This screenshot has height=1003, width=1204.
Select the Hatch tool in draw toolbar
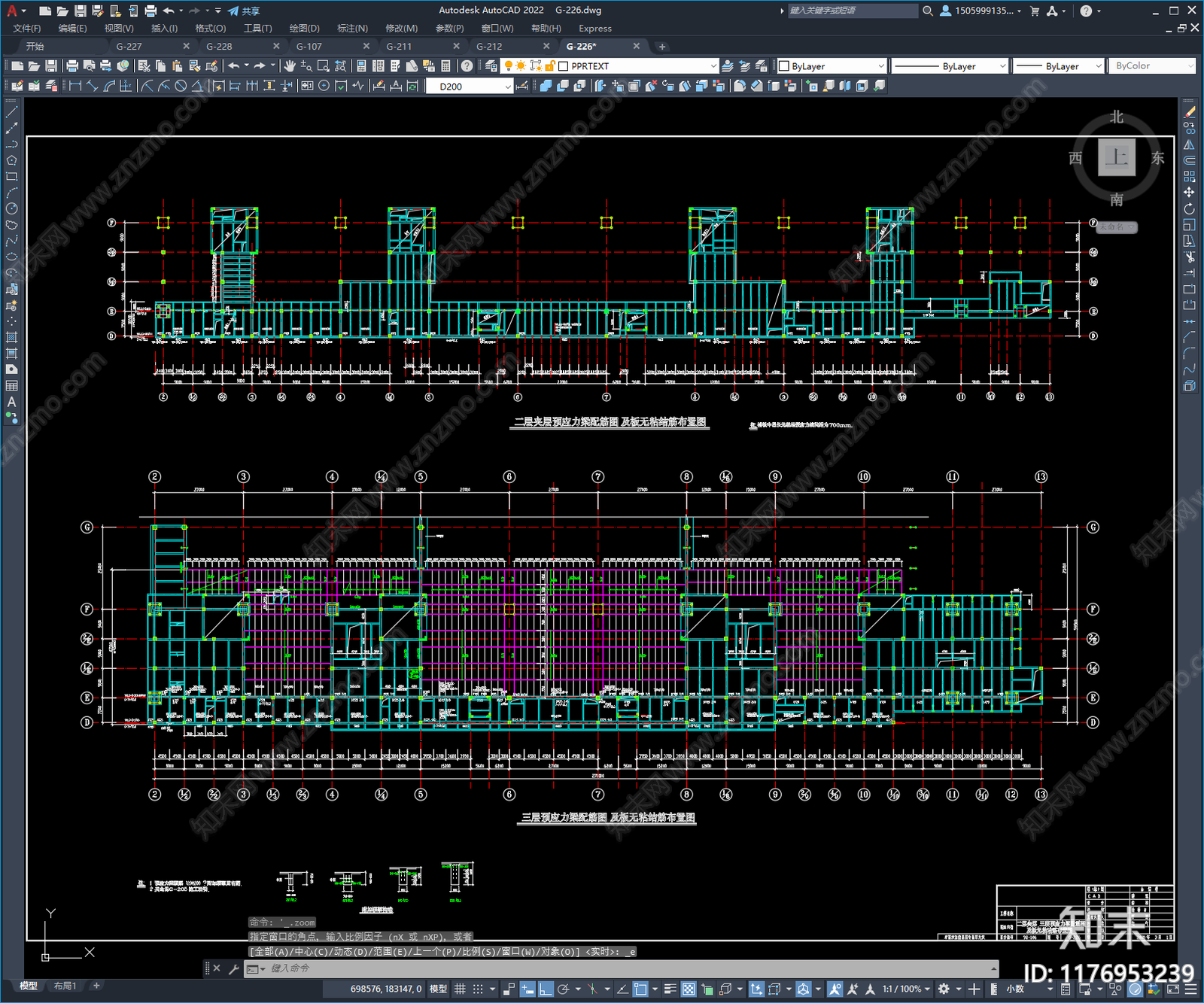click(11, 337)
